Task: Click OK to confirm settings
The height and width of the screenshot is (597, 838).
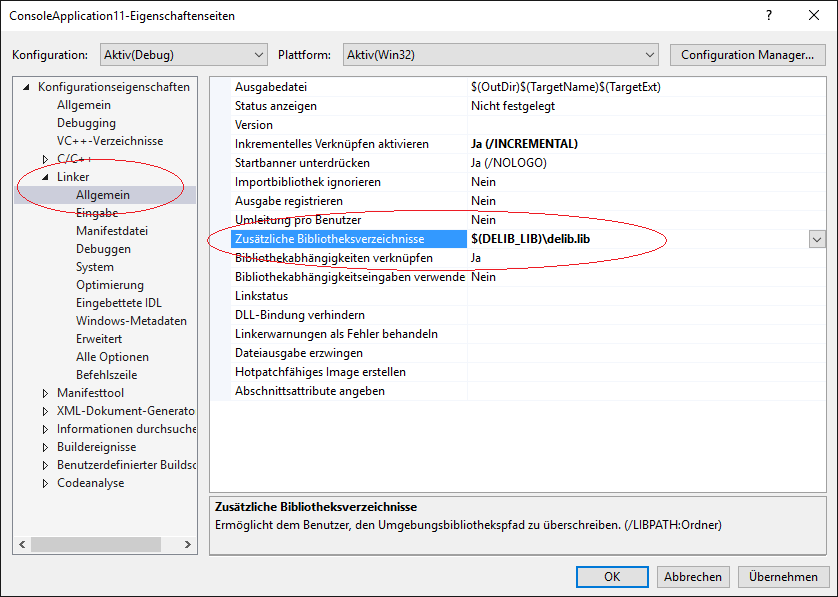Action: (x=612, y=577)
